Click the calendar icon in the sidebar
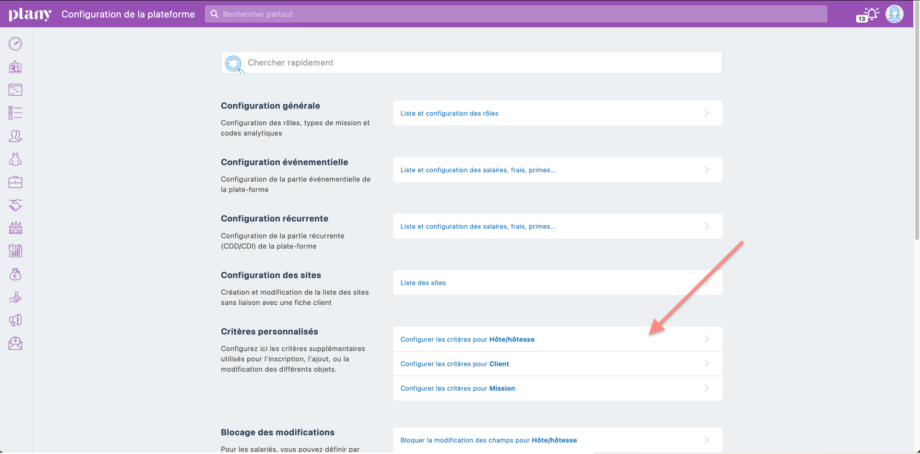Viewport: 920px width, 454px height. click(15, 251)
